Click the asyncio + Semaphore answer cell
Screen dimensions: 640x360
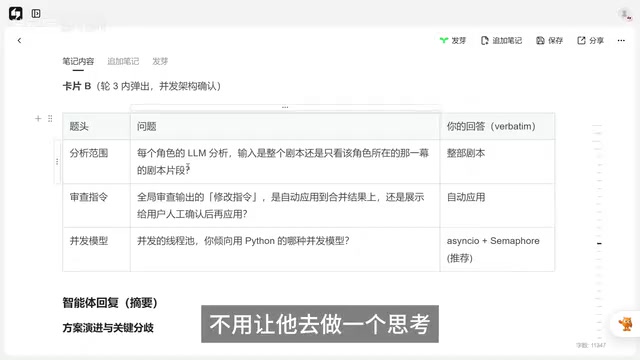coord(497,249)
